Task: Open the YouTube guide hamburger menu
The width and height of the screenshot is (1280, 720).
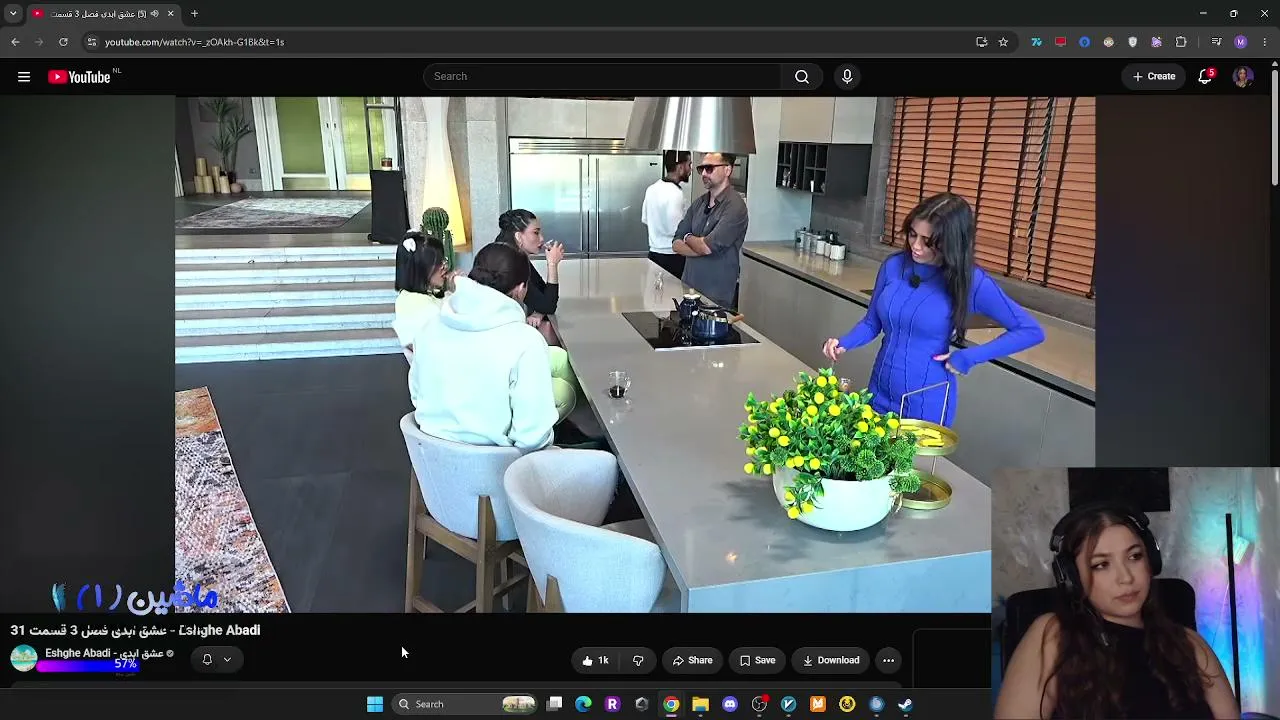Action: [x=24, y=77]
